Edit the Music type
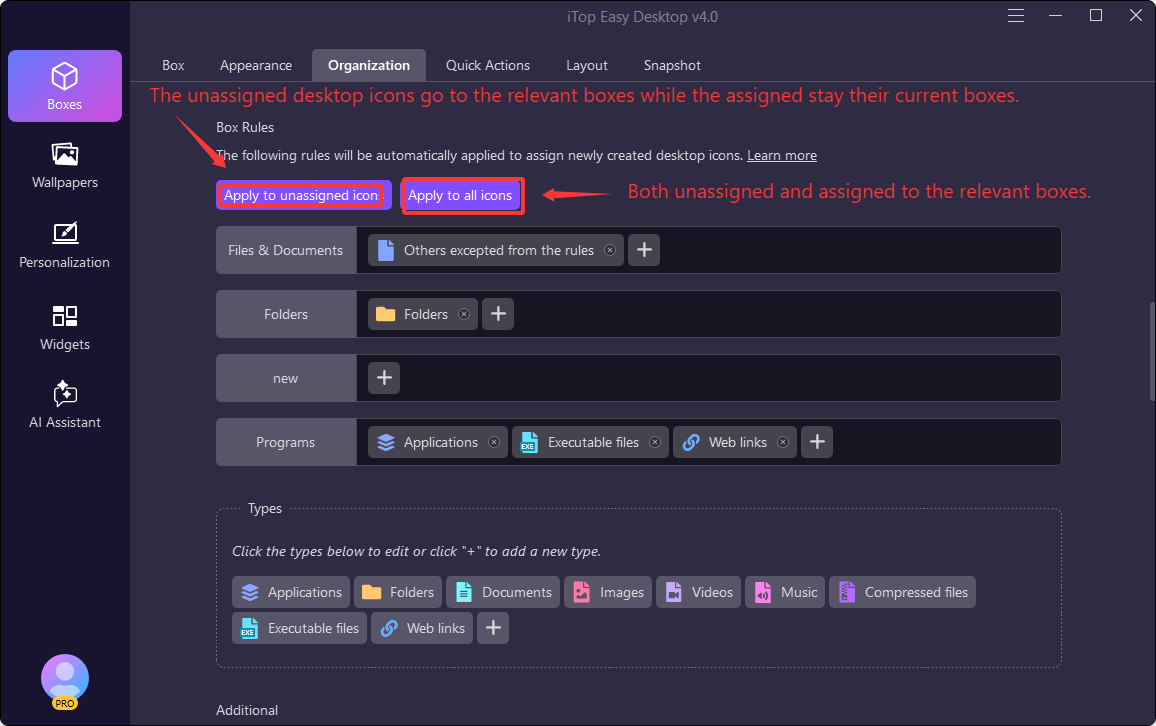1156x726 pixels. pyautogui.click(x=784, y=592)
